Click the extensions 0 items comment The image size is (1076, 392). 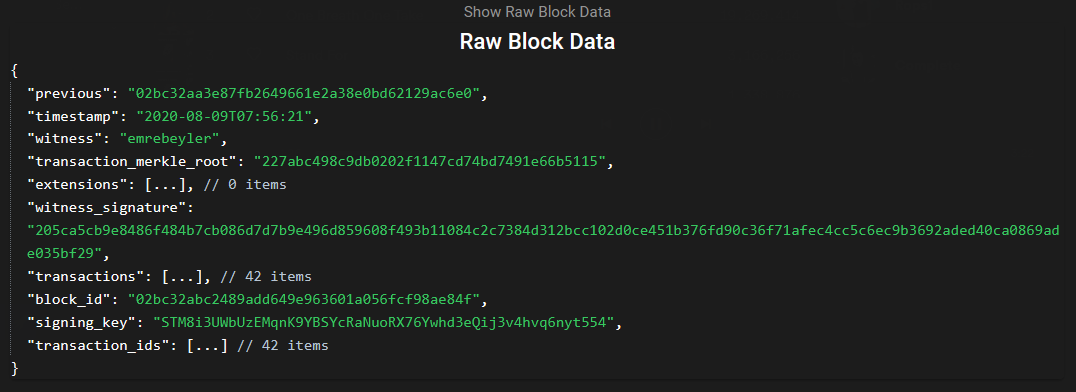click(x=249, y=185)
